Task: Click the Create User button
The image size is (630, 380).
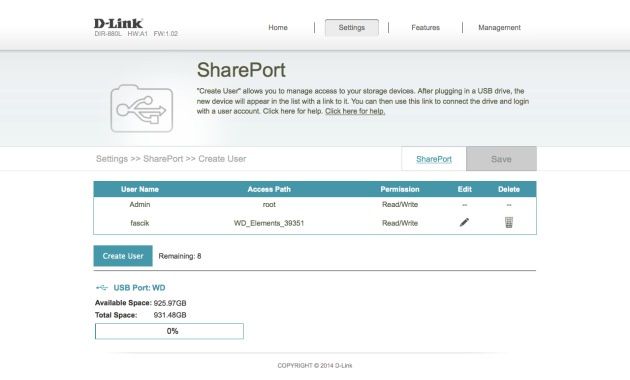Action: coord(123,256)
